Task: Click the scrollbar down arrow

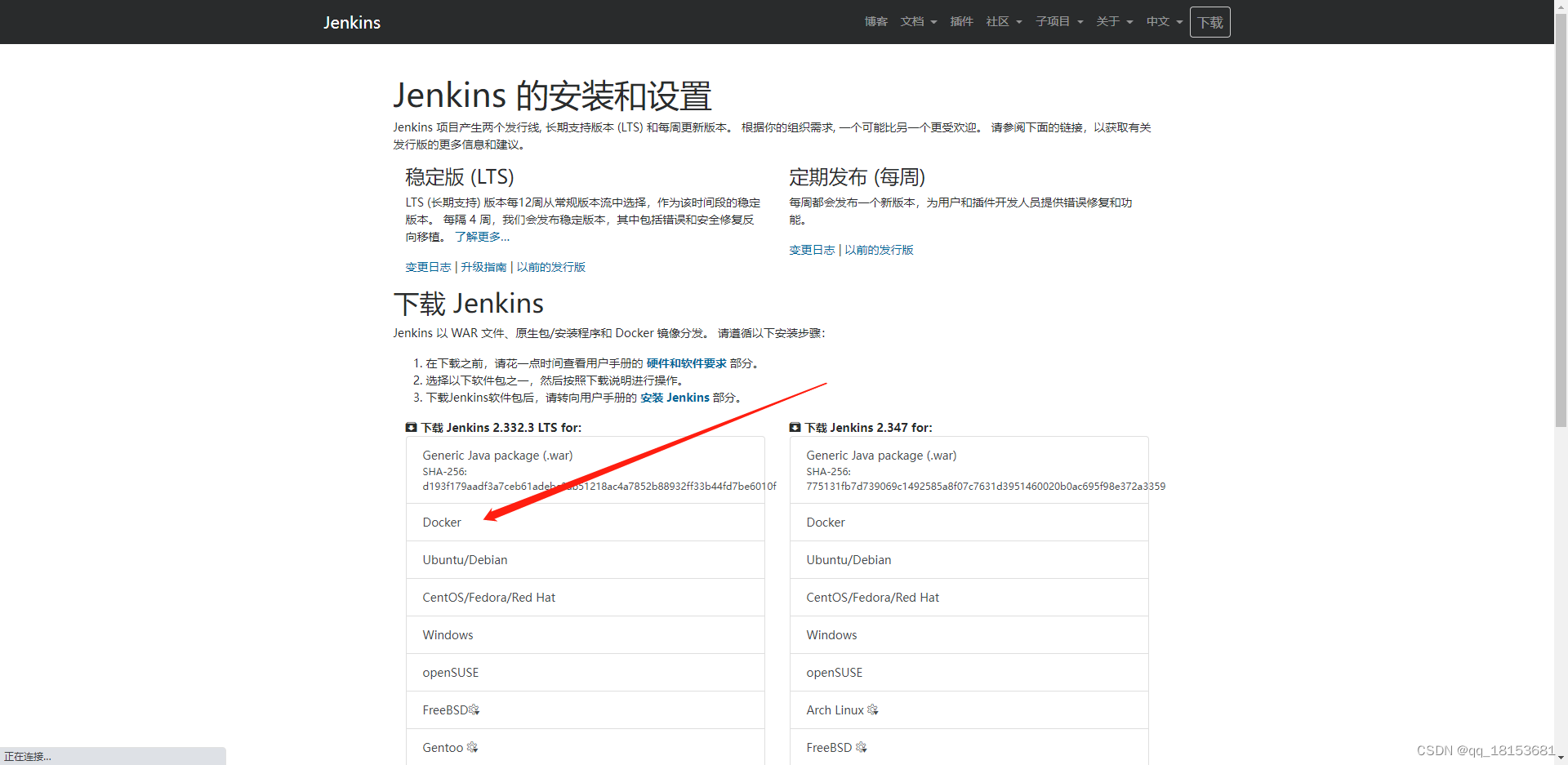Action: click(1561, 758)
